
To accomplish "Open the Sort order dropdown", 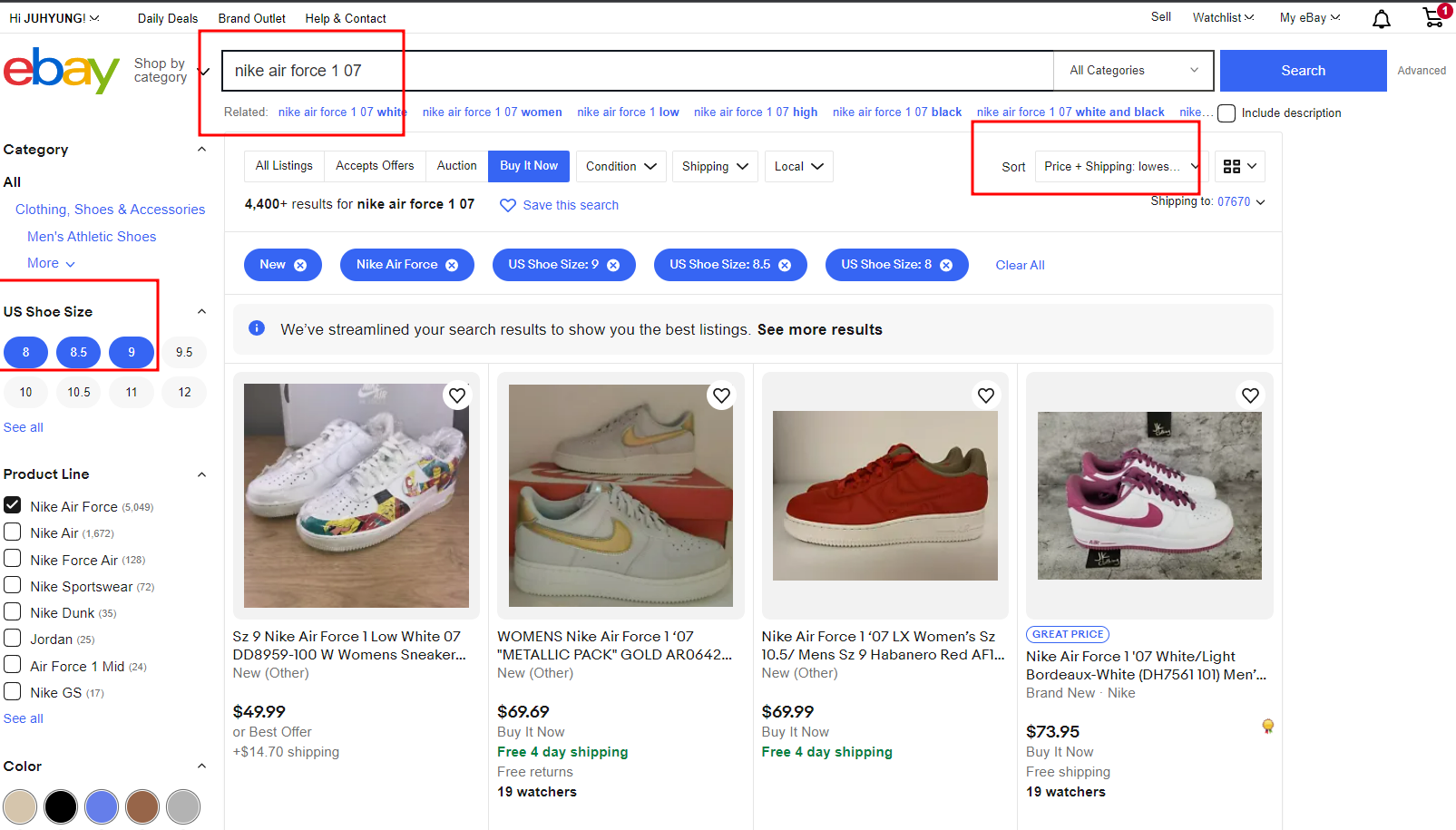I will (1121, 167).
